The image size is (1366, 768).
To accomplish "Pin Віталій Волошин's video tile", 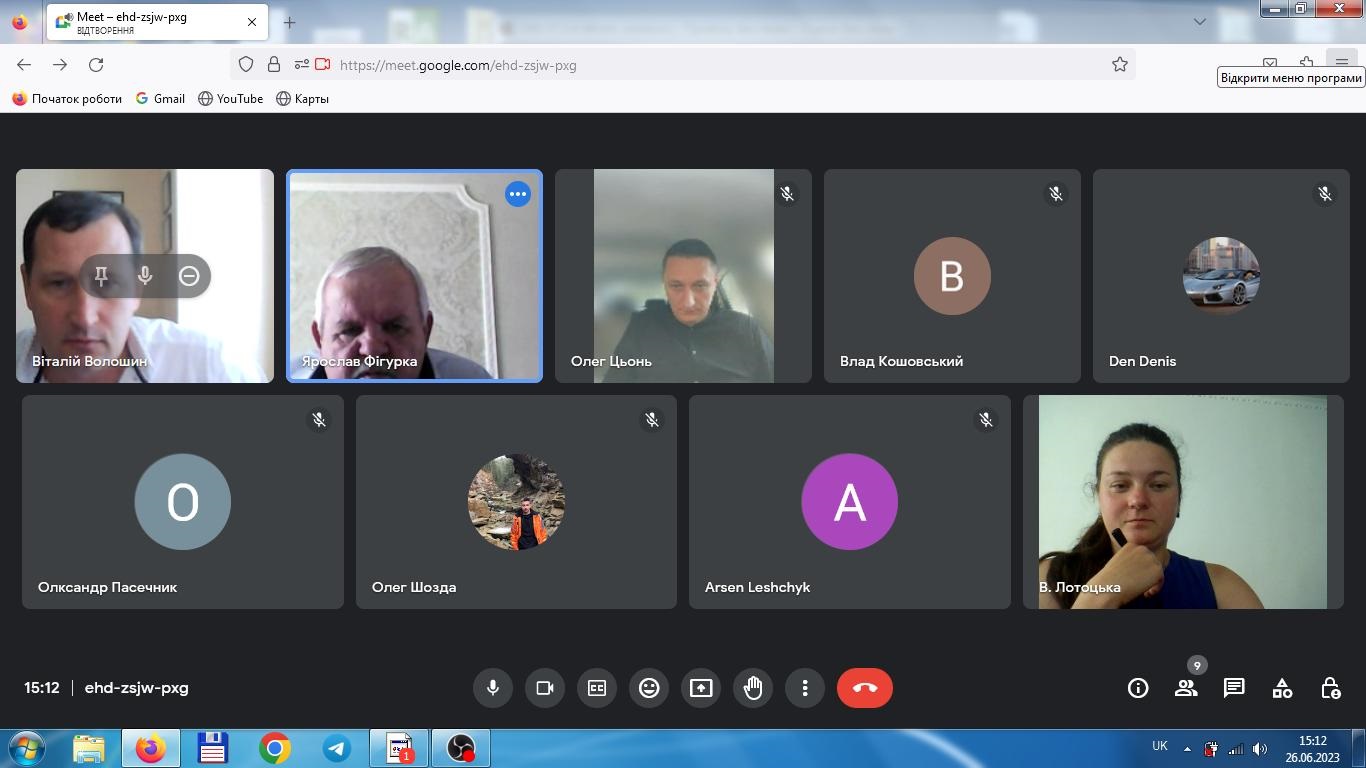I will 101,276.
